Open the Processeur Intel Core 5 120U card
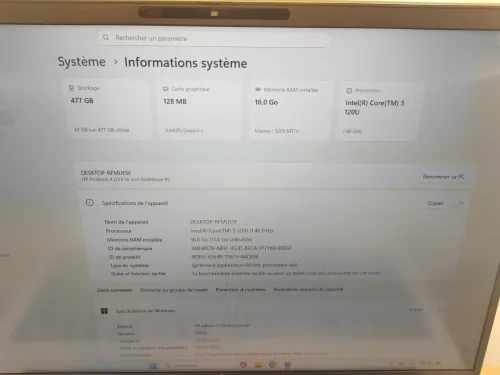Image resolution: width=500 pixels, height=375 pixels. (382, 111)
